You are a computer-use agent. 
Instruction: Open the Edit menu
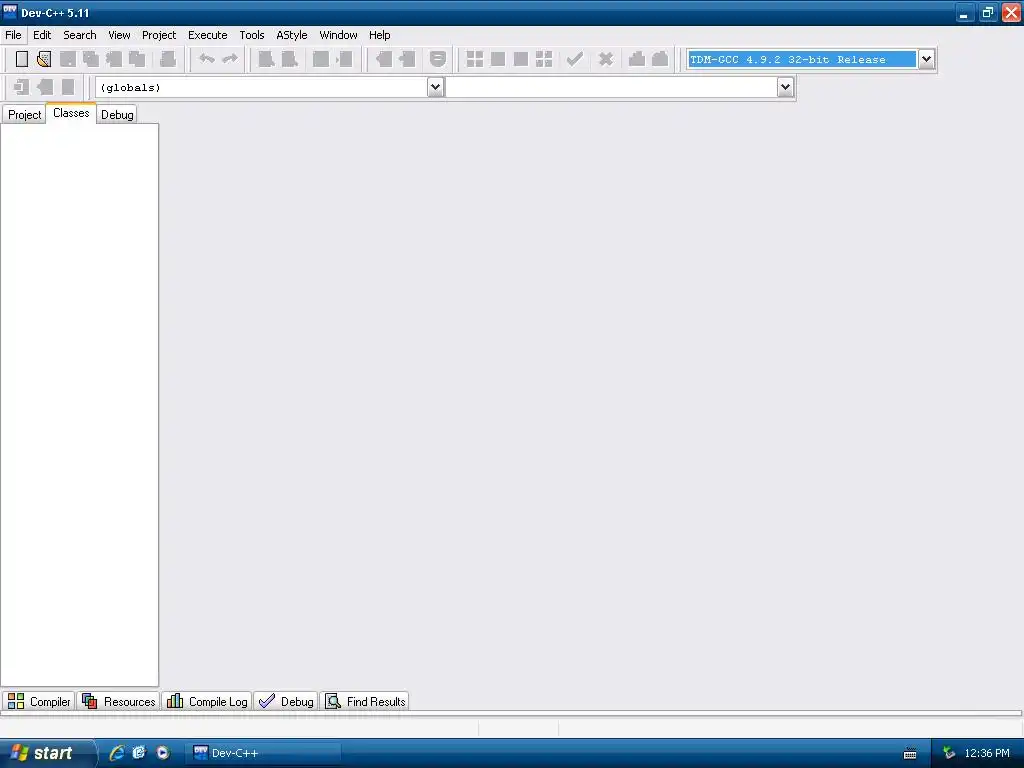pos(42,35)
